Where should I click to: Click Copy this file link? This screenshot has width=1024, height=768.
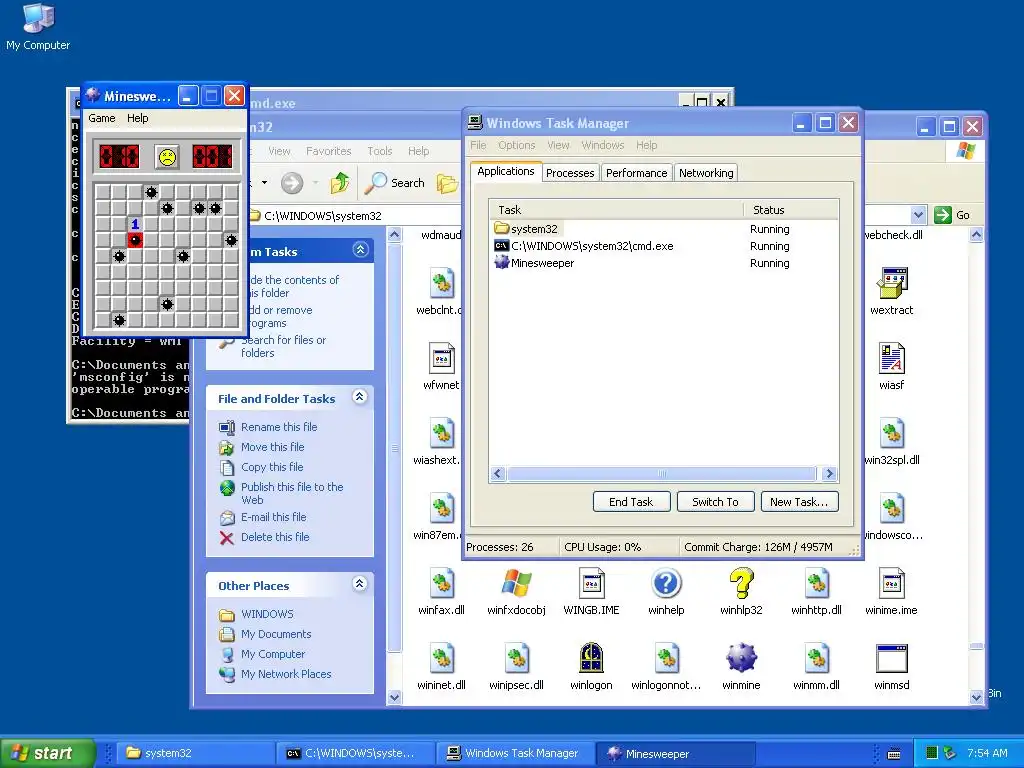tap(272, 467)
